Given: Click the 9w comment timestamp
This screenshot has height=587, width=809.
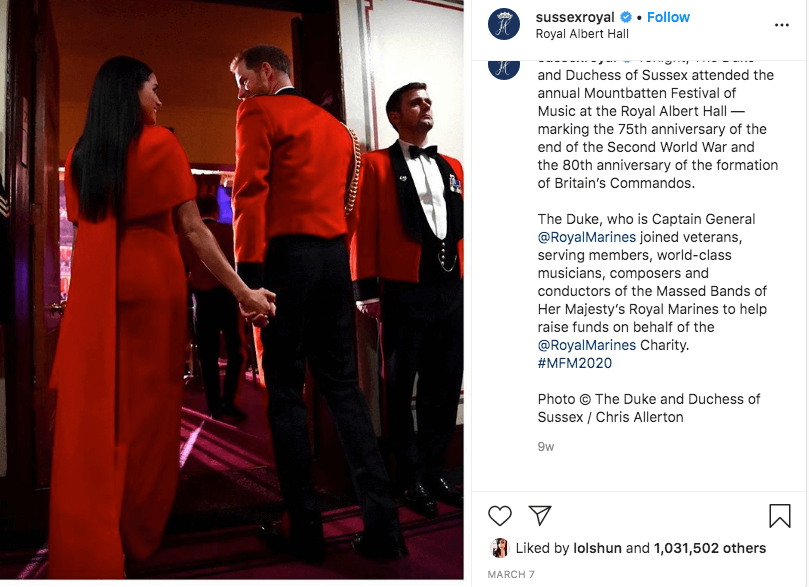Looking at the screenshot, I should point(545,447).
